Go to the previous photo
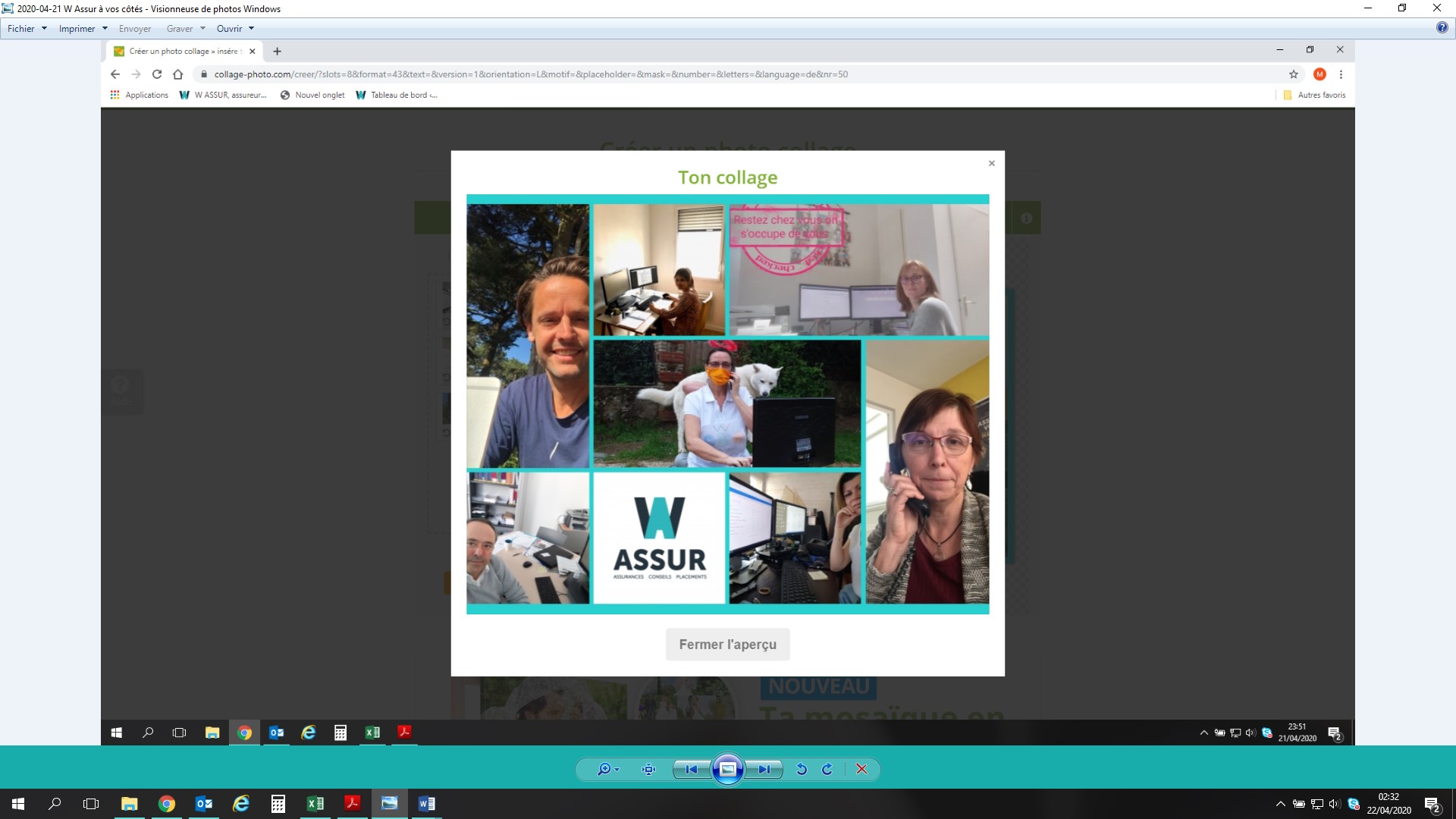The image size is (1456, 819). click(691, 769)
